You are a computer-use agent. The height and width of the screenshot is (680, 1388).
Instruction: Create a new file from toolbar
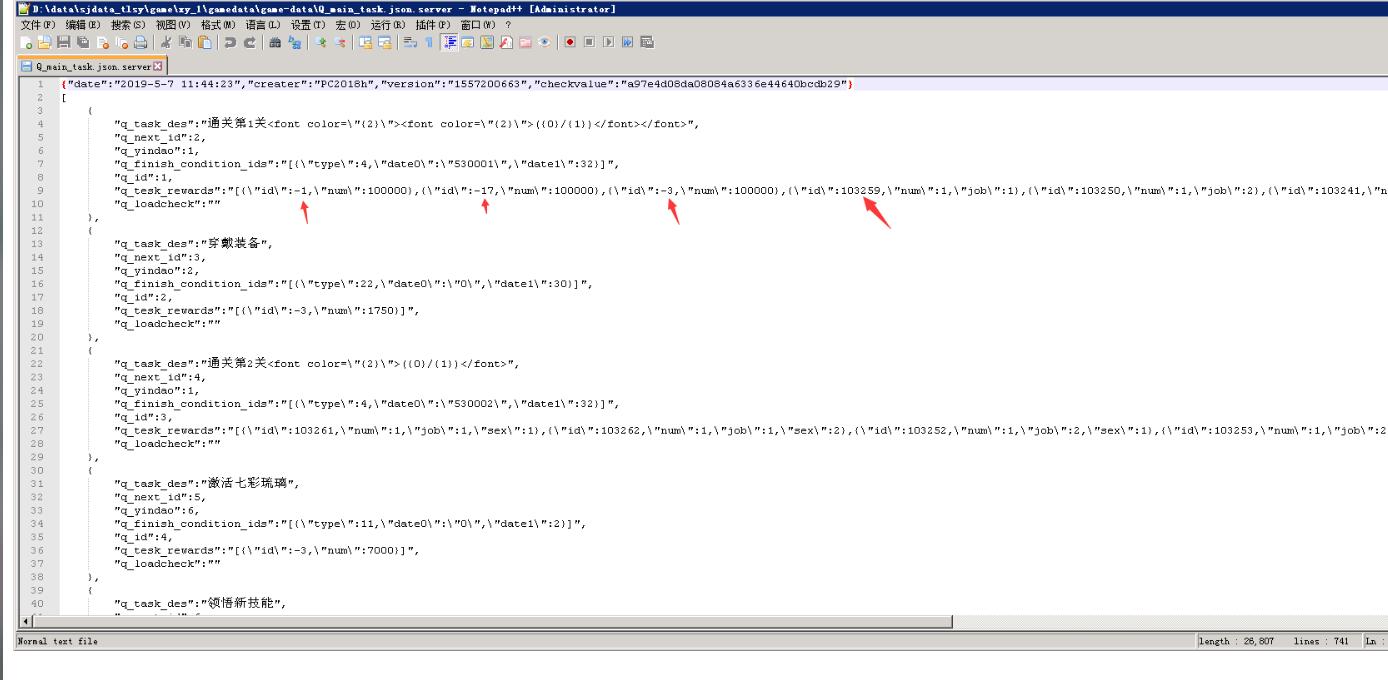pyautogui.click(x=26, y=43)
